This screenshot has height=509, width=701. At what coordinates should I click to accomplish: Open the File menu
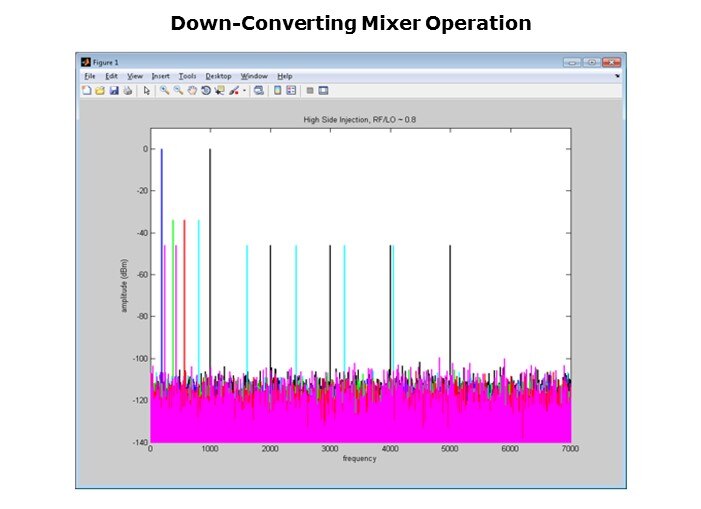[89, 76]
